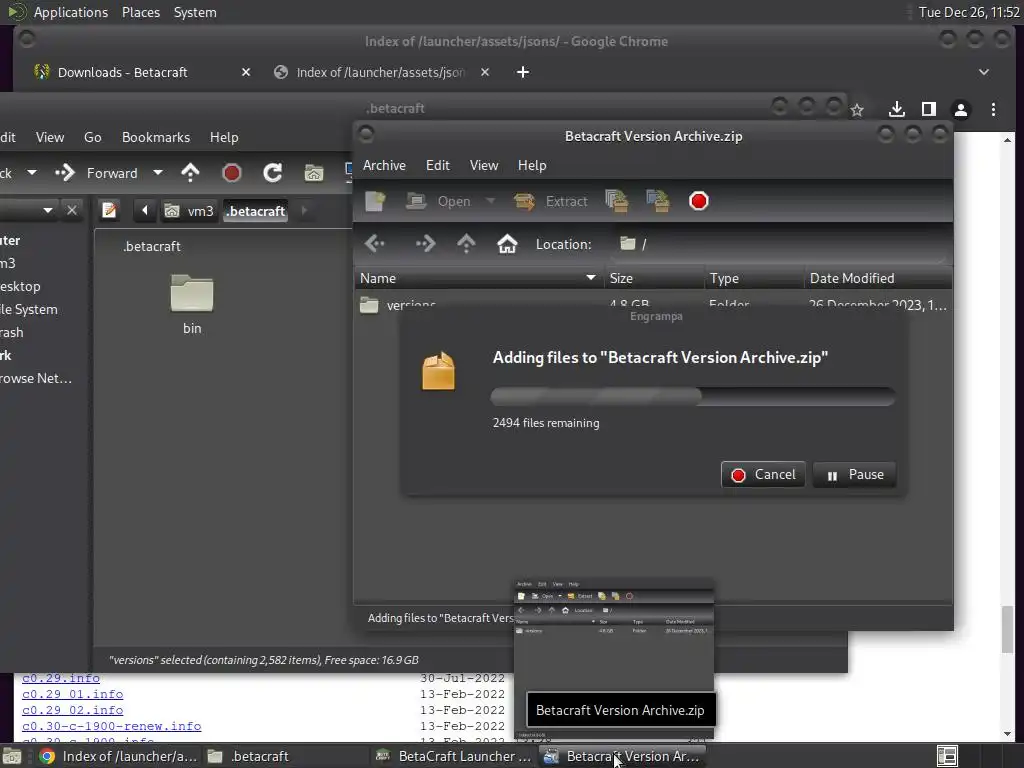Click the stop loading icon in file manager
This screenshot has height=768, width=1024.
point(231,173)
